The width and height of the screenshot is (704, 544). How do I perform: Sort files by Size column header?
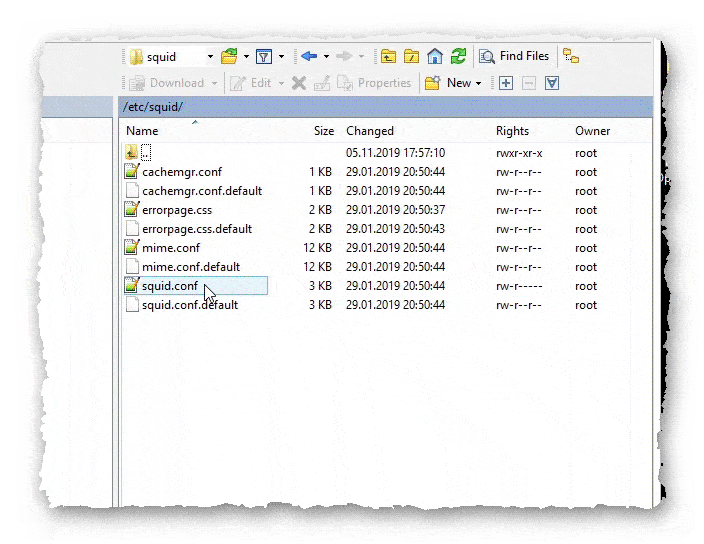[x=323, y=131]
